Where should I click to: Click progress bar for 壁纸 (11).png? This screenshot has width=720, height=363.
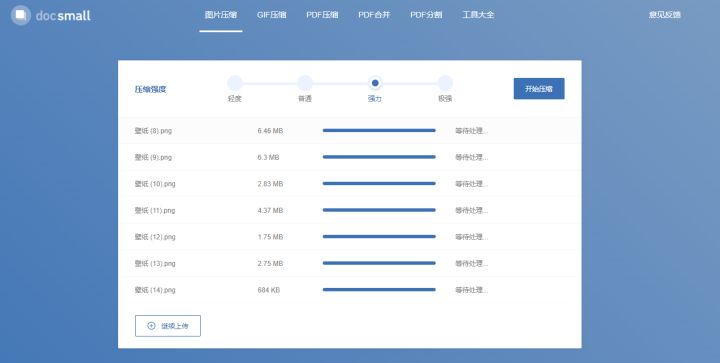click(x=379, y=210)
